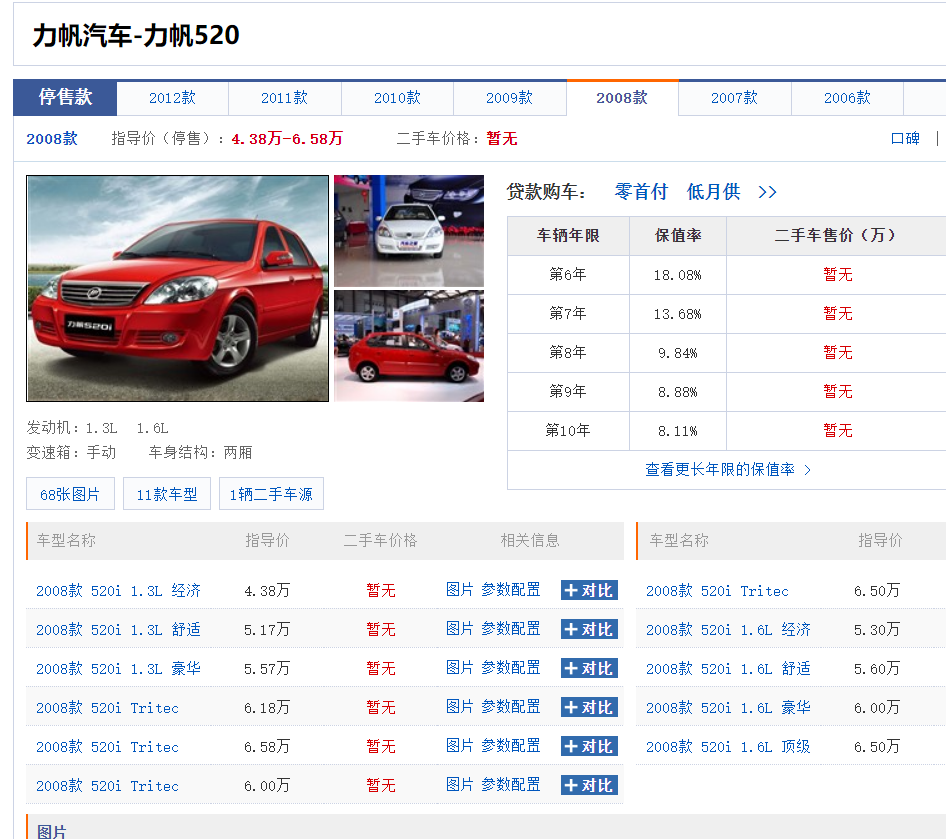Open 2008款 520i 1.3L 豪华 model link

click(118, 668)
